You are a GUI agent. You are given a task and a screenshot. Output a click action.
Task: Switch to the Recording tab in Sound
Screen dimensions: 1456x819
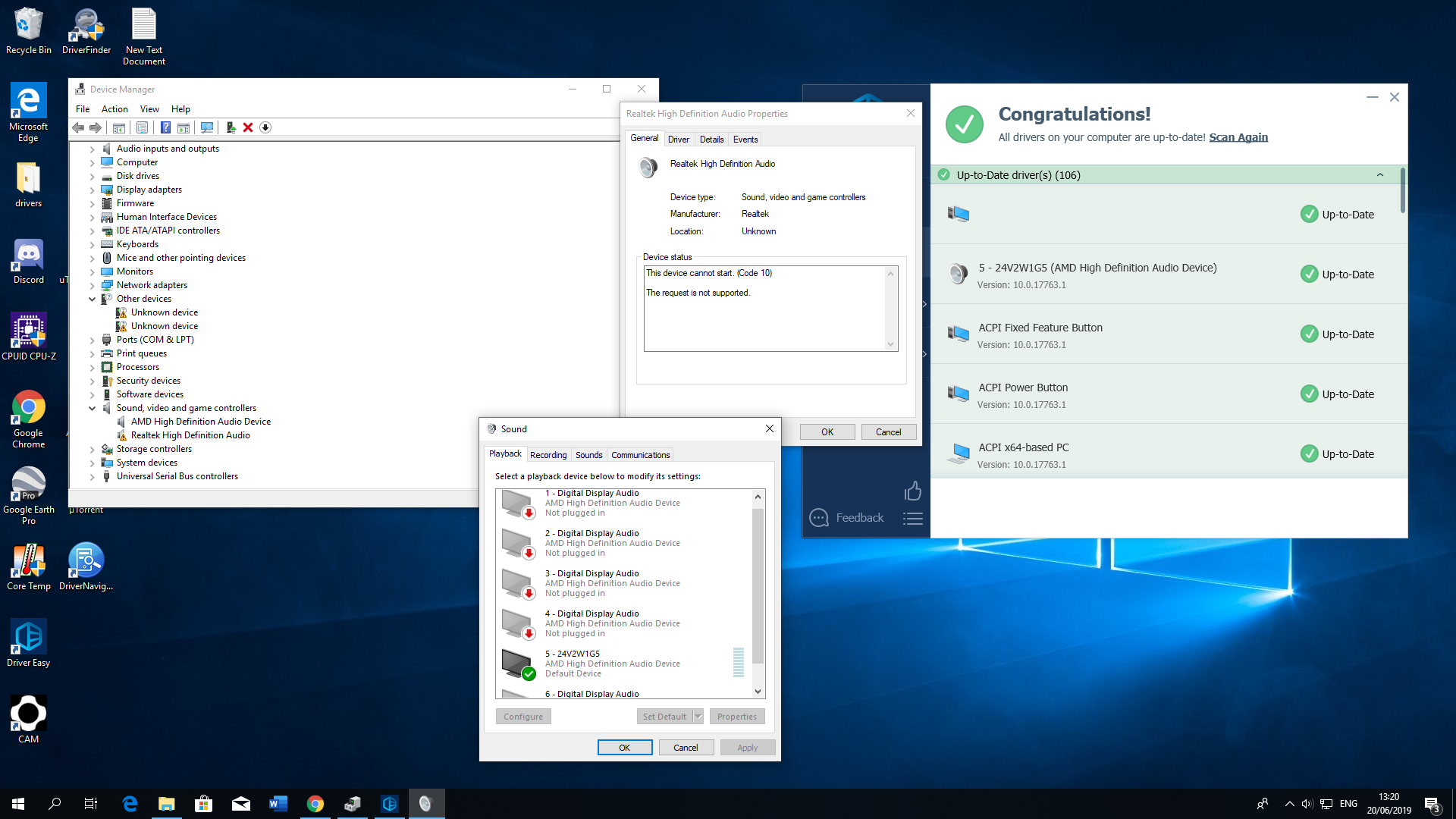548,455
